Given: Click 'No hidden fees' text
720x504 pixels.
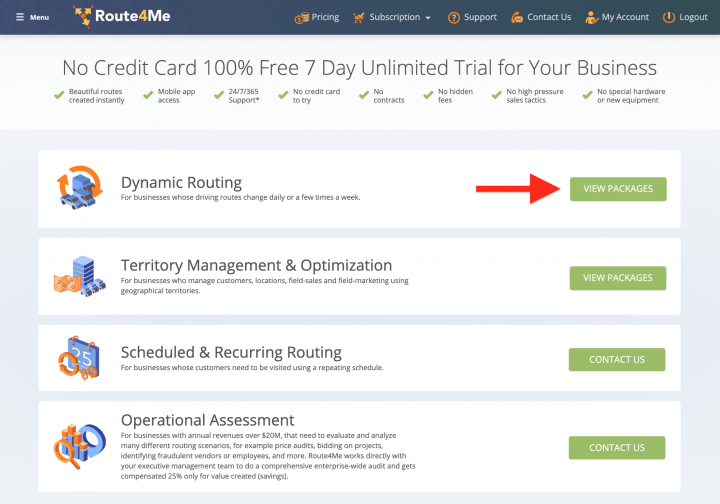Looking at the screenshot, I should (x=455, y=95).
